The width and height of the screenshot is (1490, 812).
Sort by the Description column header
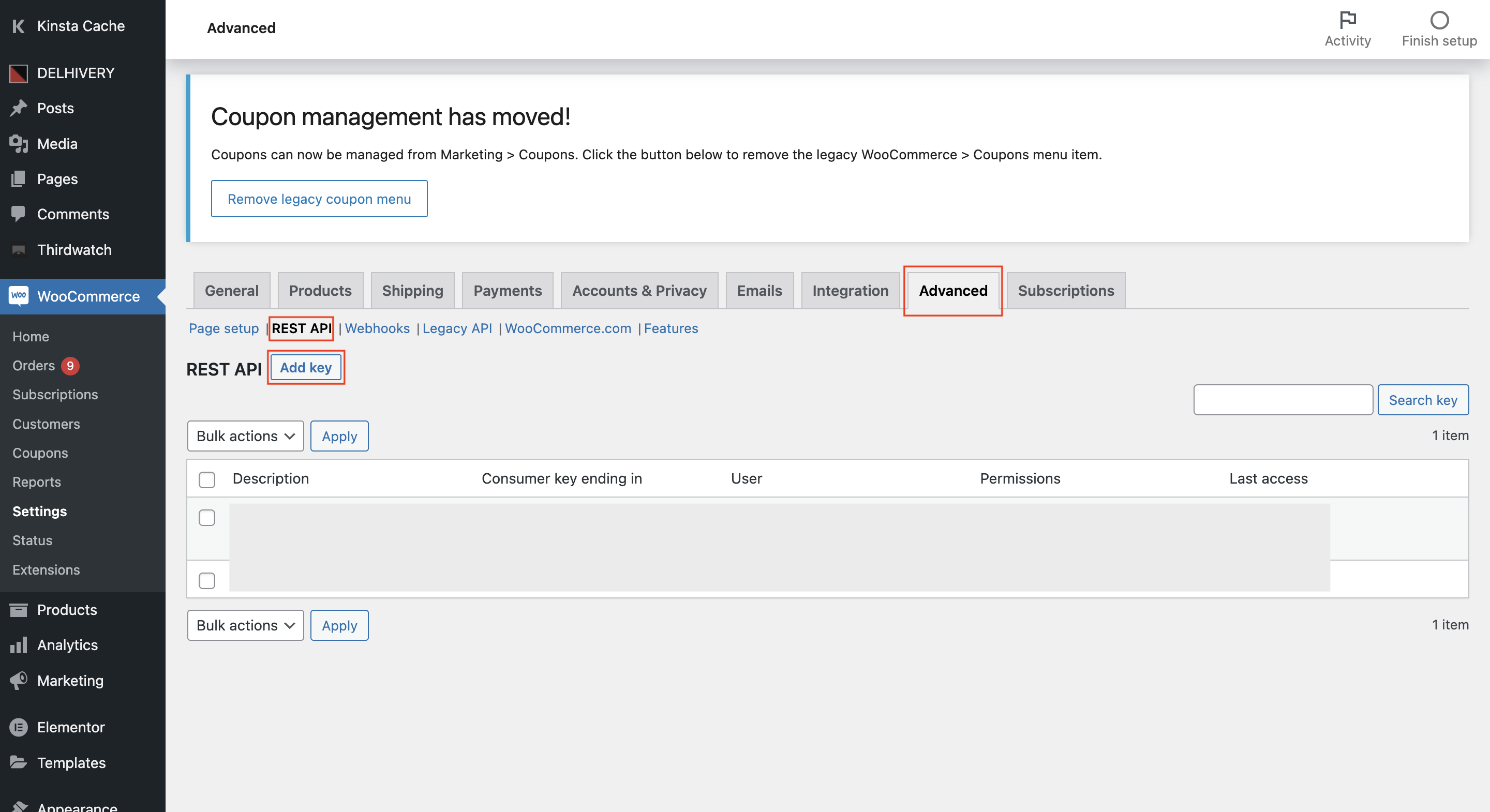coord(271,478)
